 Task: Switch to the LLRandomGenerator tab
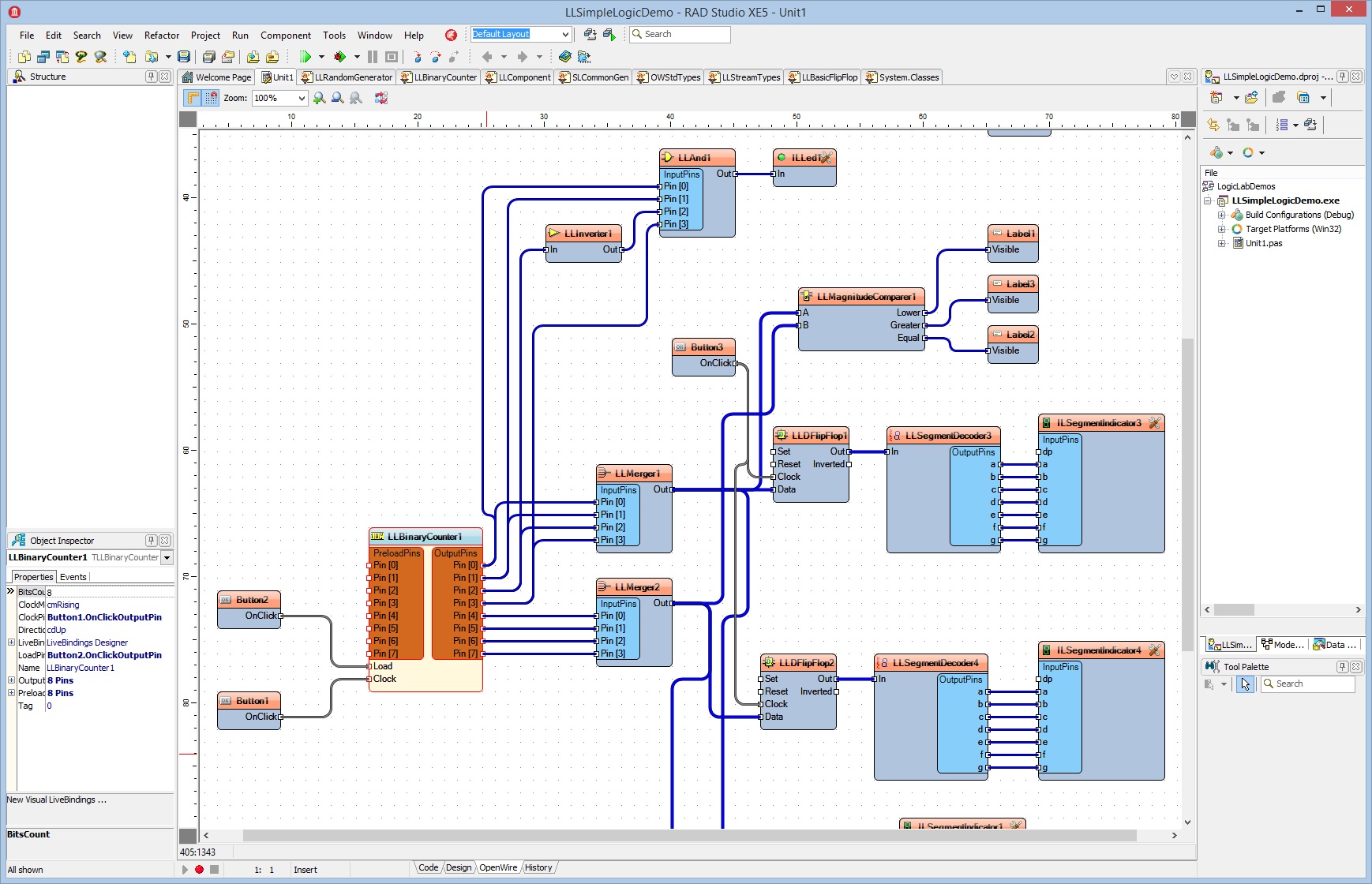[347, 77]
